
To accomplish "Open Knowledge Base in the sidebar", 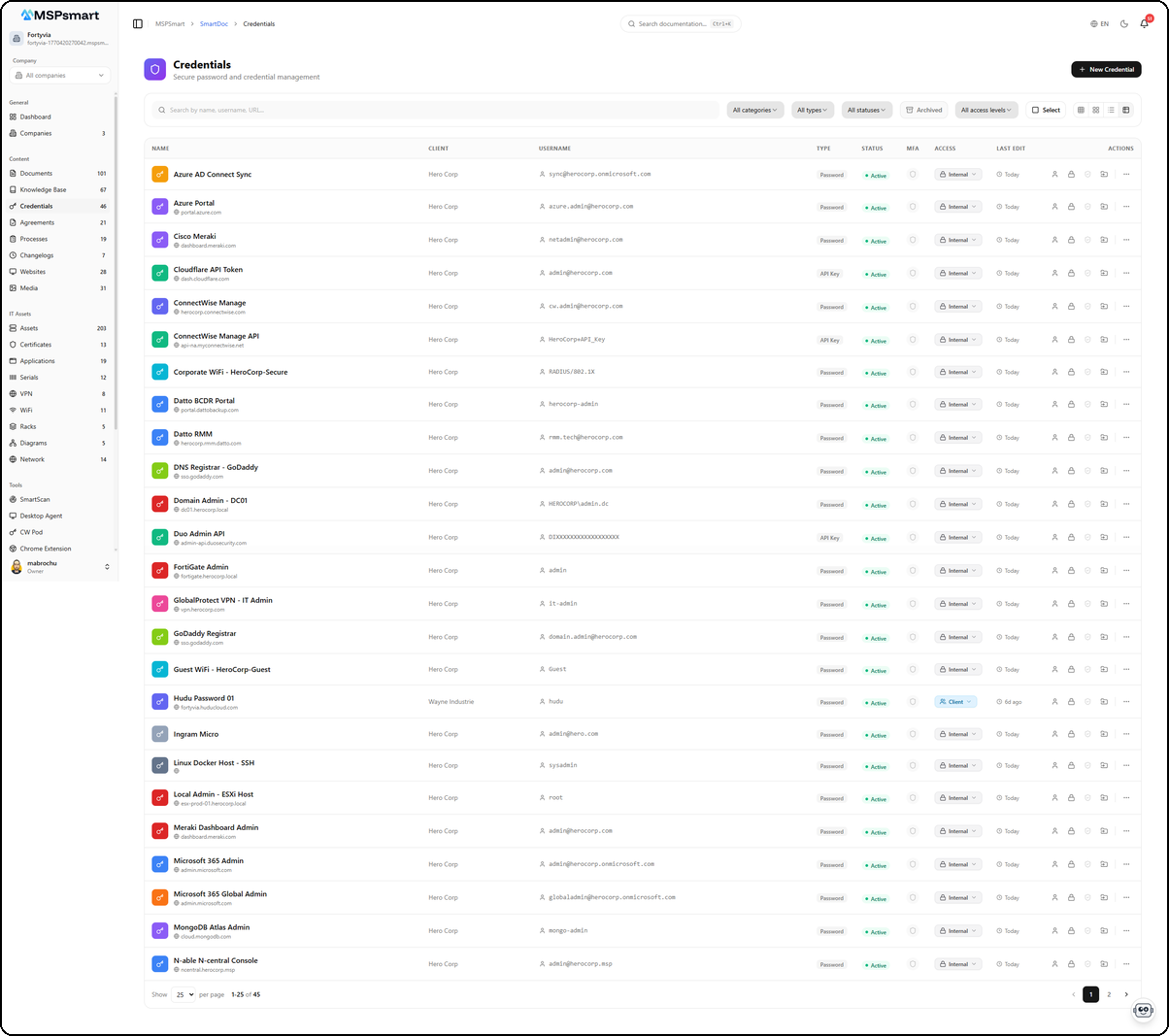I will (x=44, y=189).
